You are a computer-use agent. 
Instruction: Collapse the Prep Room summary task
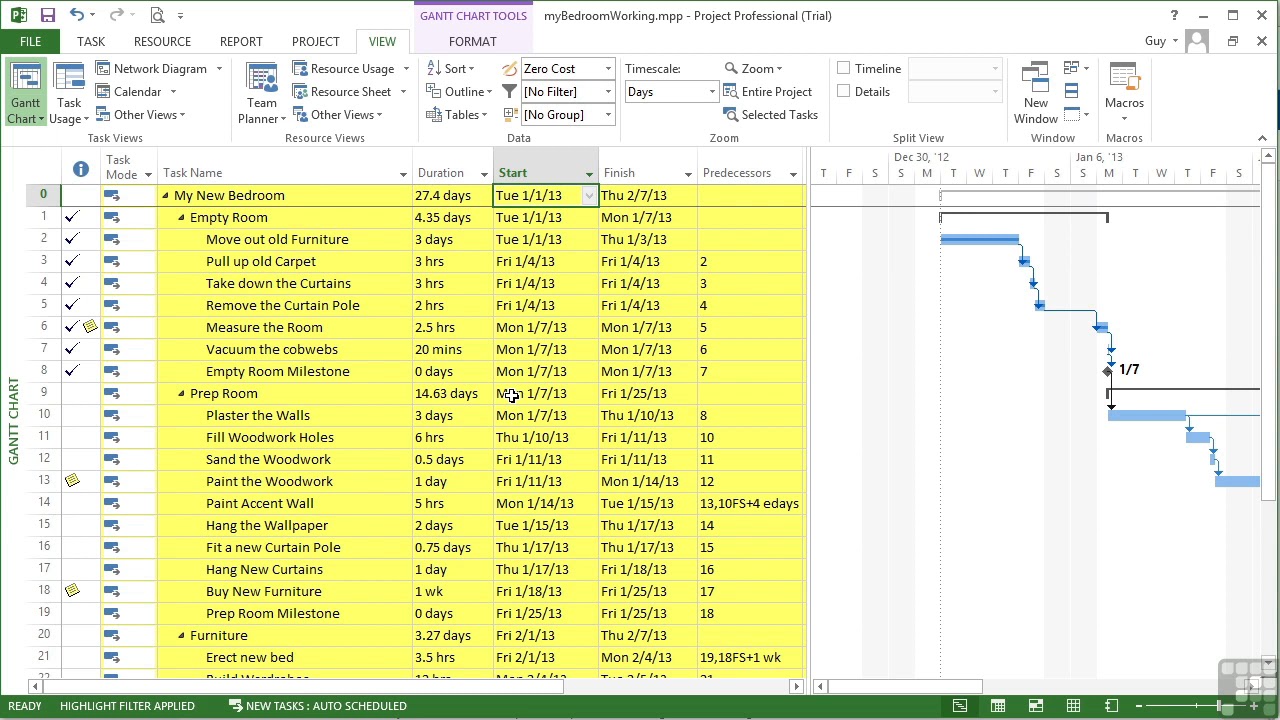coord(181,394)
